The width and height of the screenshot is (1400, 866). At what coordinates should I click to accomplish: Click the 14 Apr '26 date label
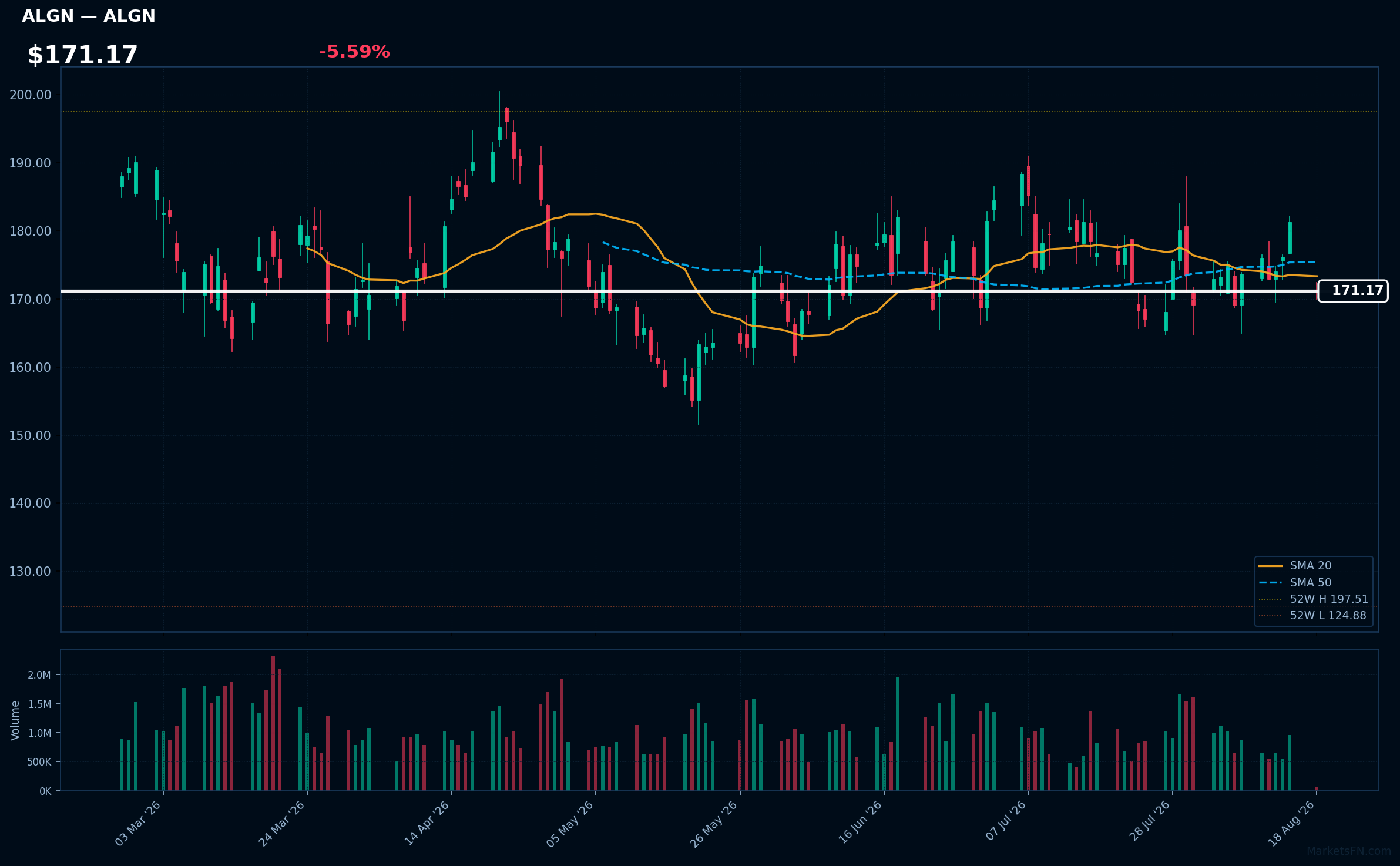(427, 823)
